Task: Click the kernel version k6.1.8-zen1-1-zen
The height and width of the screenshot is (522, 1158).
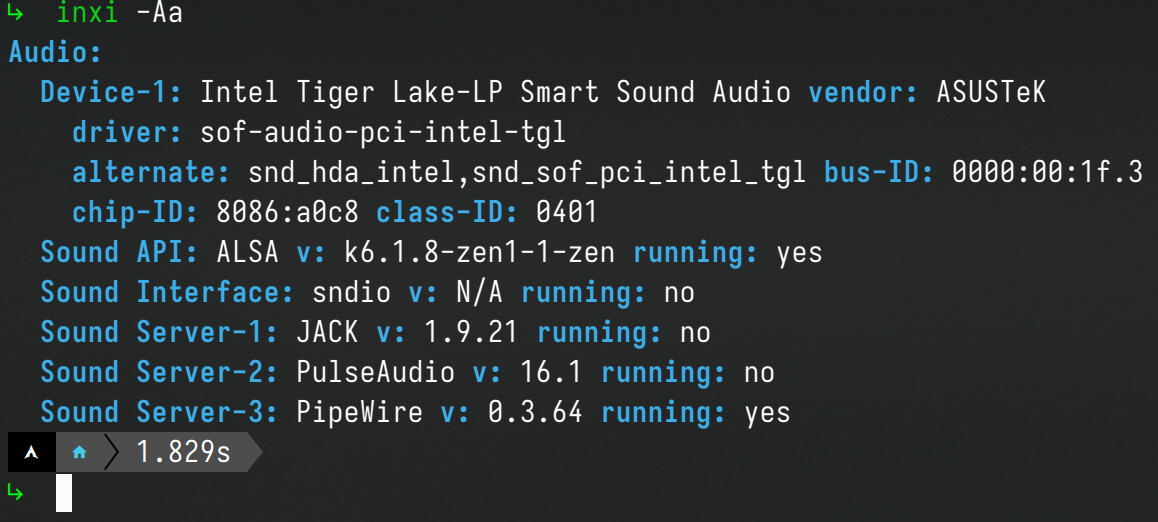Action: point(479,253)
